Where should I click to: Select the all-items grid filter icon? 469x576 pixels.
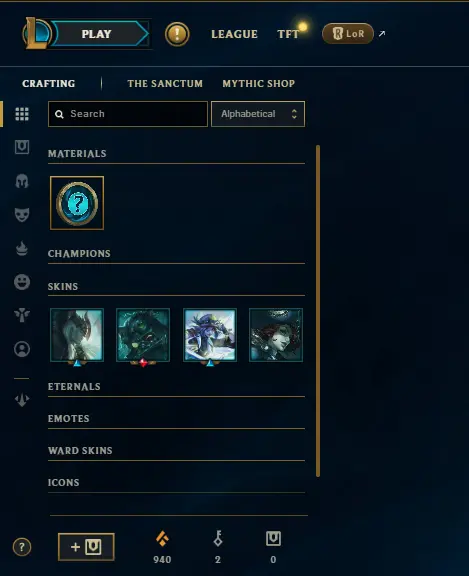(22, 114)
